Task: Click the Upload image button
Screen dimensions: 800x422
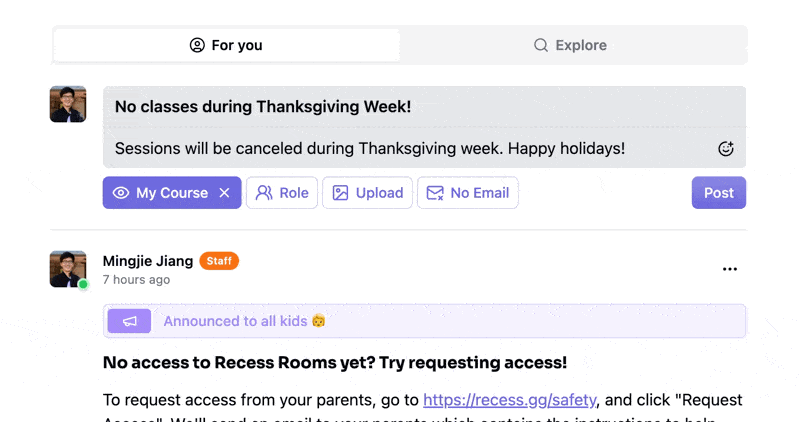Action: 367,193
